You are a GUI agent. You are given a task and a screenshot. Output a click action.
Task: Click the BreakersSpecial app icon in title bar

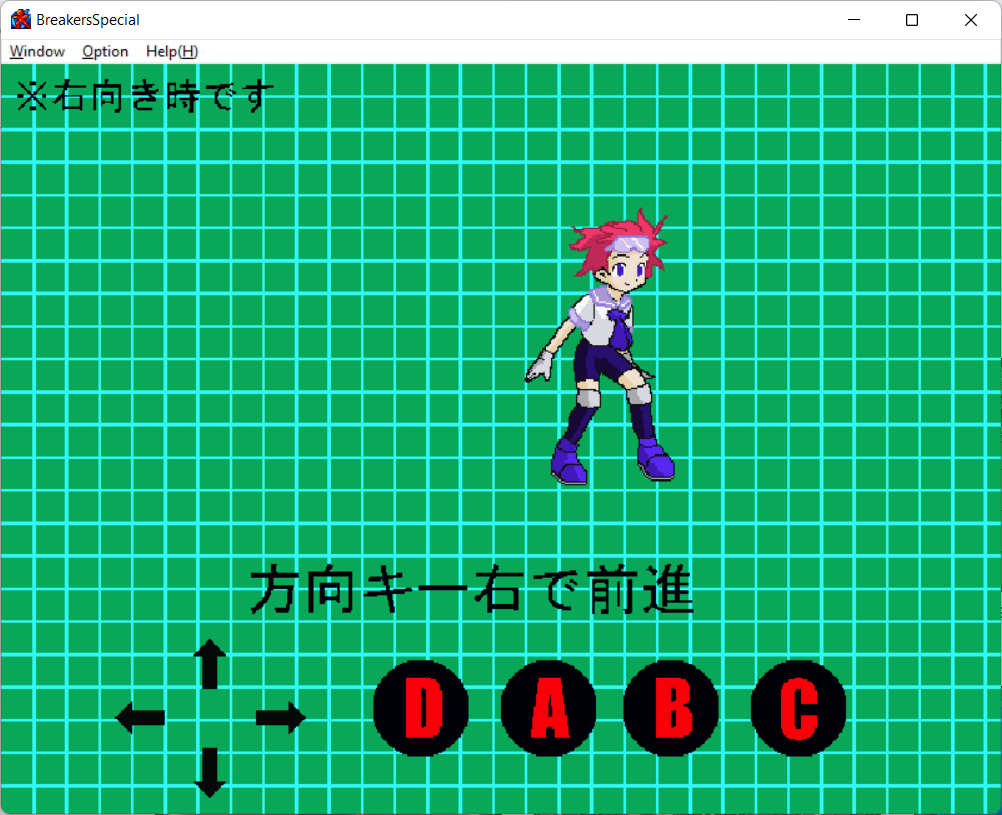coord(20,20)
